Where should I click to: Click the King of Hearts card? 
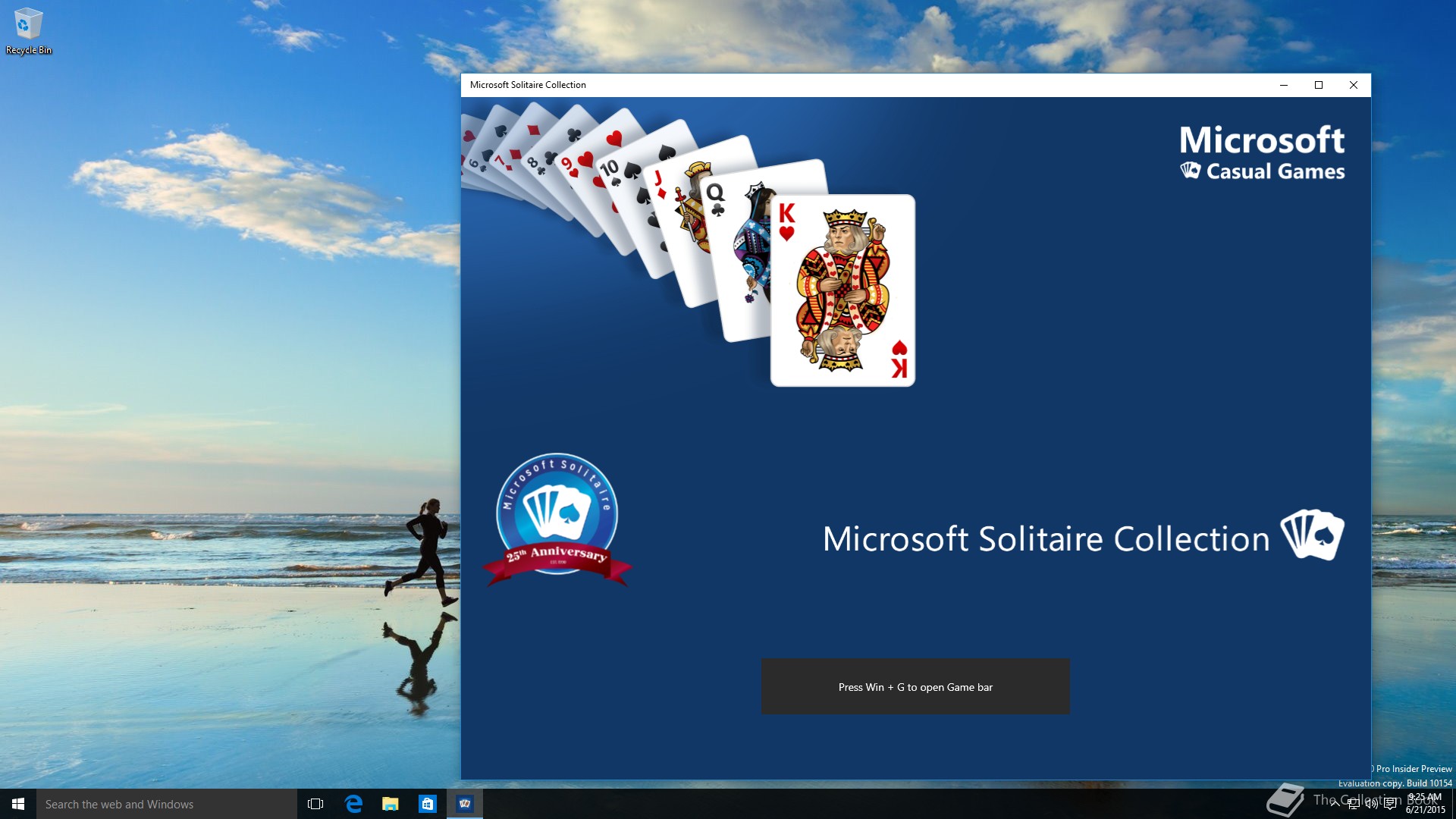(843, 290)
